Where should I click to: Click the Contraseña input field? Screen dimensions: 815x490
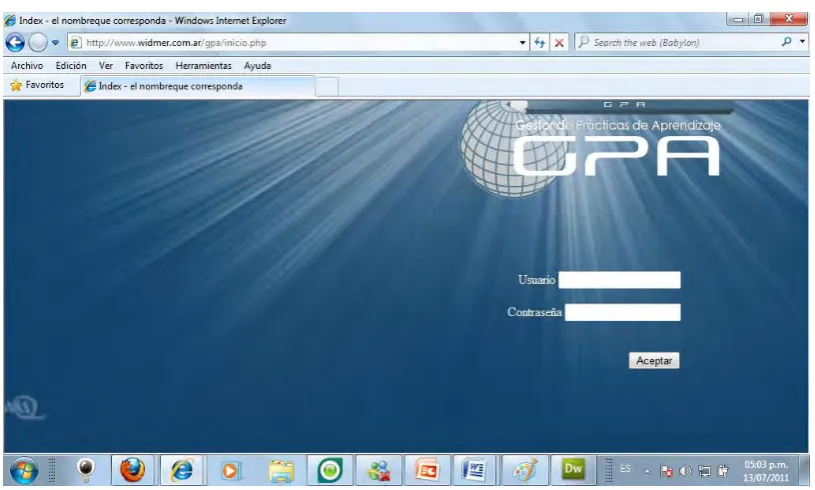pyautogui.click(x=622, y=312)
